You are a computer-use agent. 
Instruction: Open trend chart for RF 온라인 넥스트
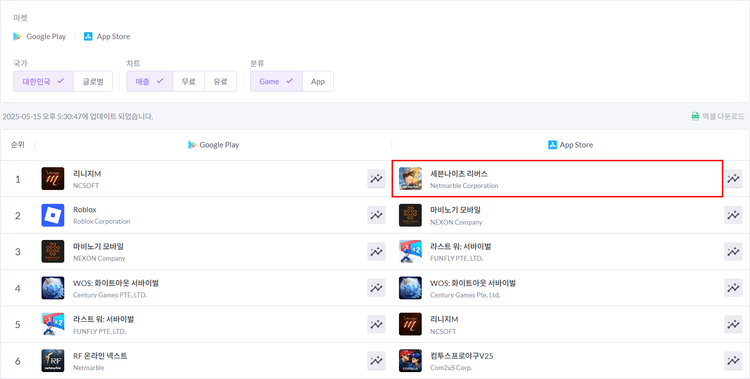click(376, 361)
